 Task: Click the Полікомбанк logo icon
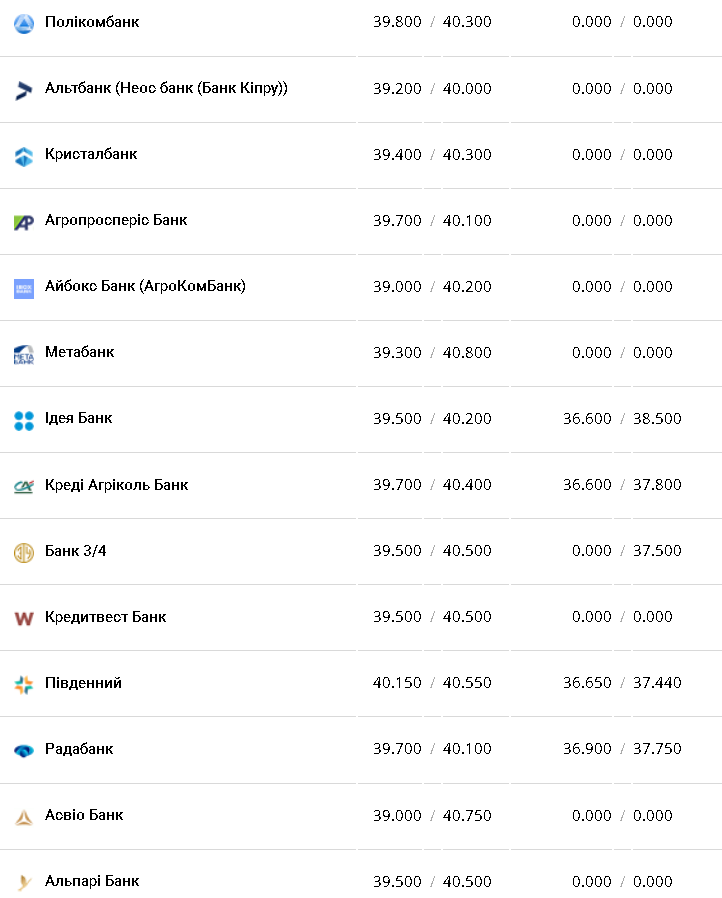[x=24, y=23]
